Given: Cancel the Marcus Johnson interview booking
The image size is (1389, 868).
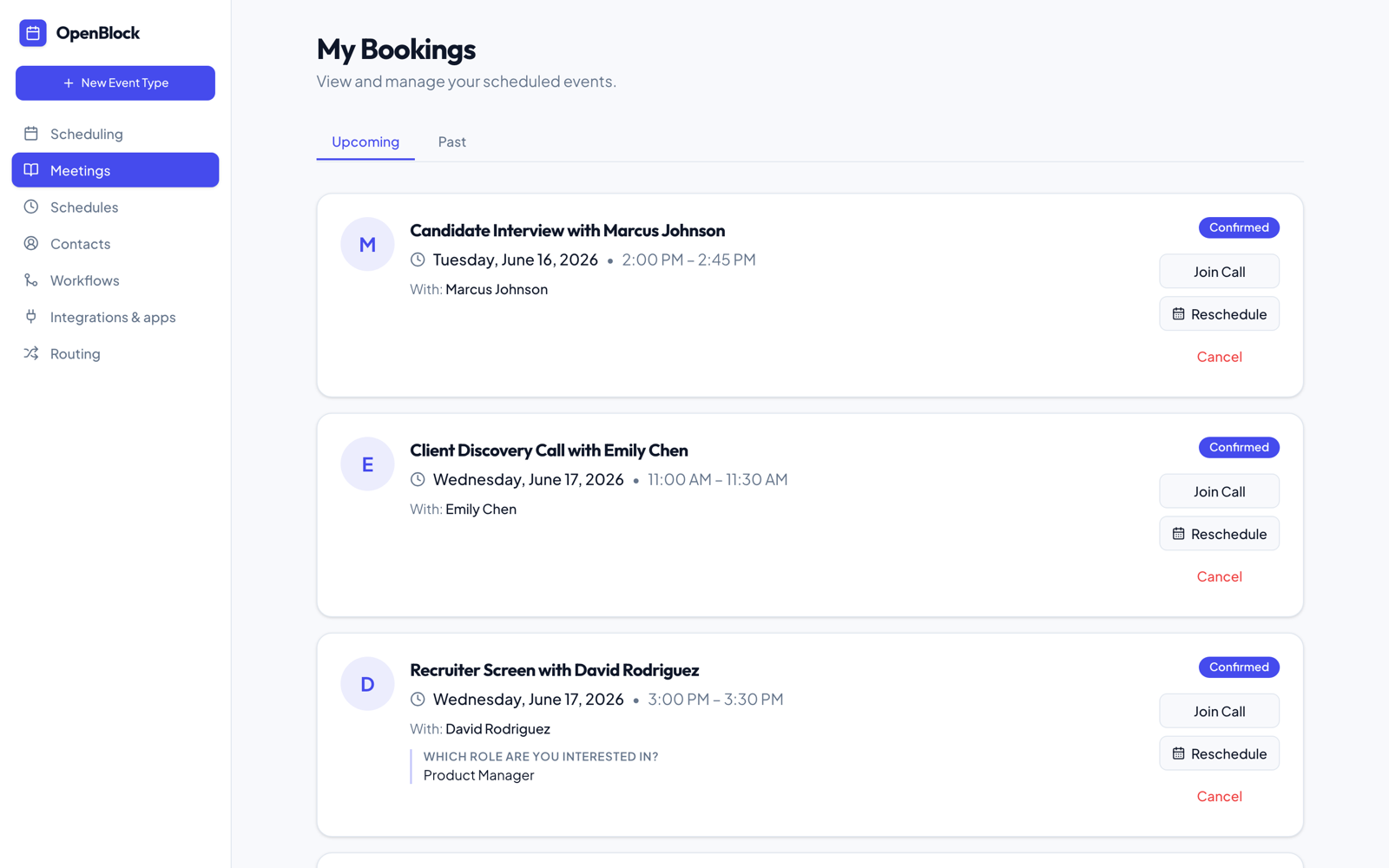Looking at the screenshot, I should pyautogui.click(x=1219, y=357).
